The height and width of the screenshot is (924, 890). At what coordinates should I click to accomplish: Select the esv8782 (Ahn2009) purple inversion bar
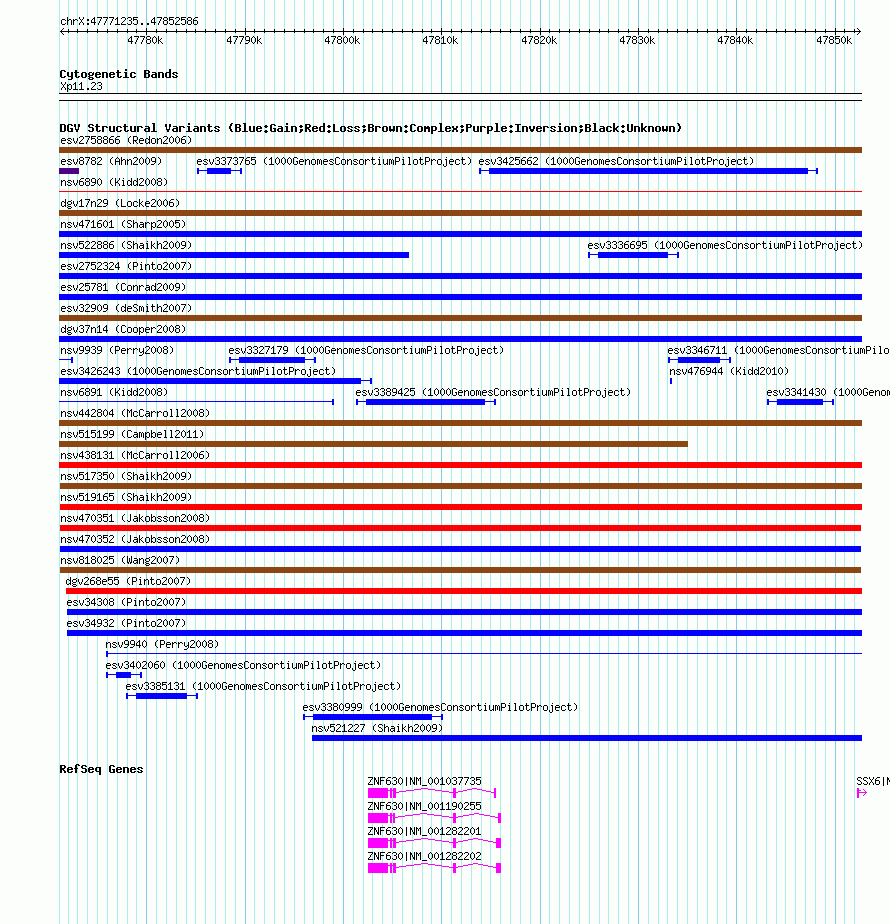click(69, 171)
